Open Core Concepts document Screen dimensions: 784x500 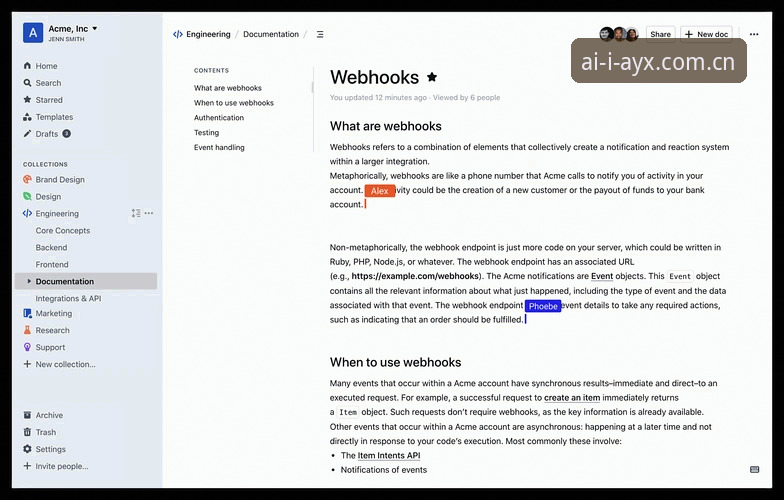pos(62,230)
